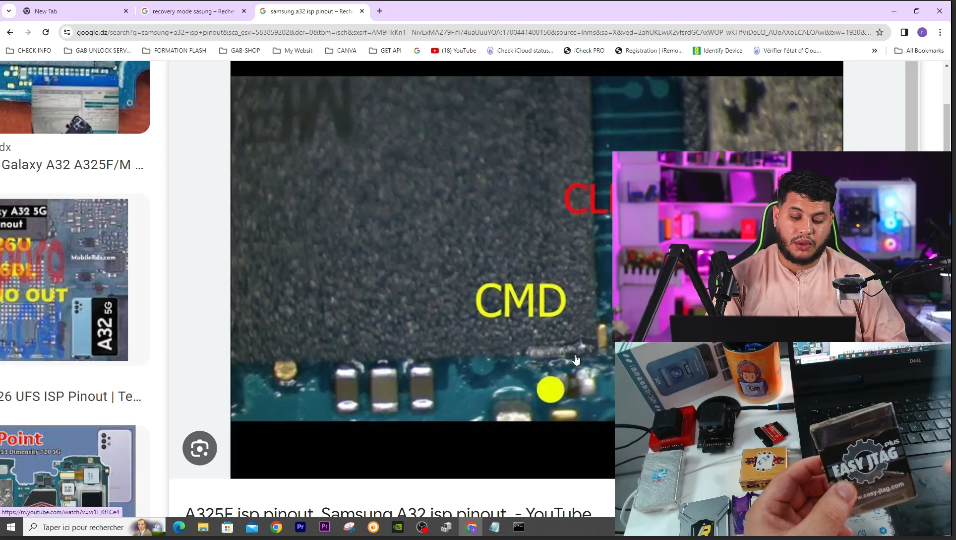Open Chrome three-dot menu
Screen dimensions: 956x540
[x=940, y=32]
